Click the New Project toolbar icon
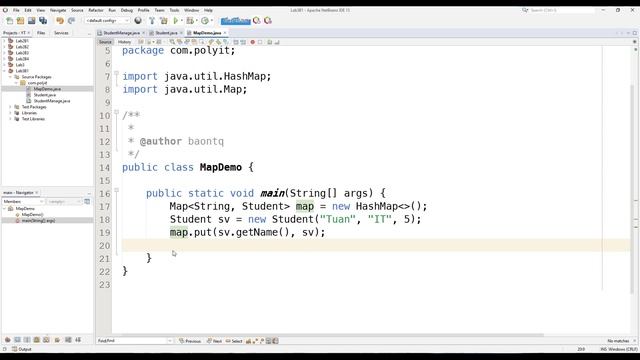Screen dimensions: 640x360 pos(20,20)
